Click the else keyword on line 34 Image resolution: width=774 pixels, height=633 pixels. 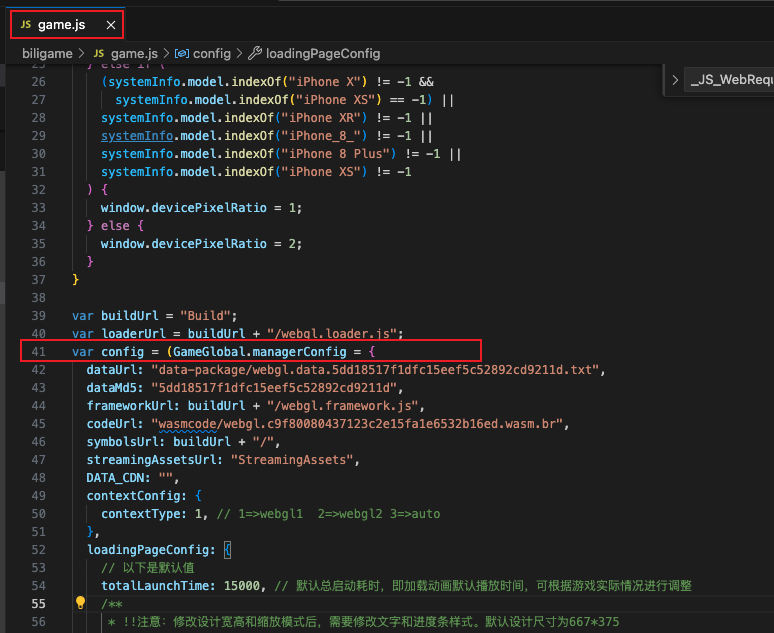click(115, 226)
